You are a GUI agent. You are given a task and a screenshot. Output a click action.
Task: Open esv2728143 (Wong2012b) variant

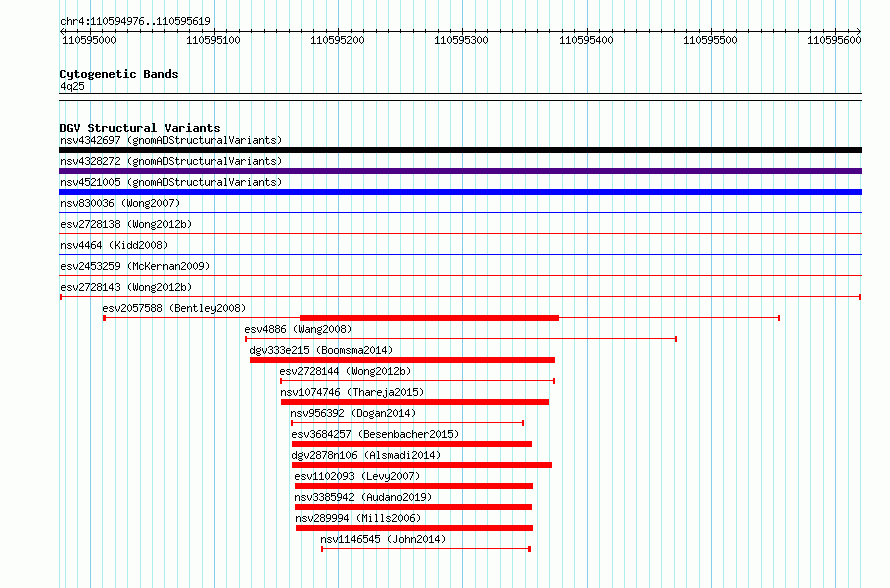click(126, 287)
